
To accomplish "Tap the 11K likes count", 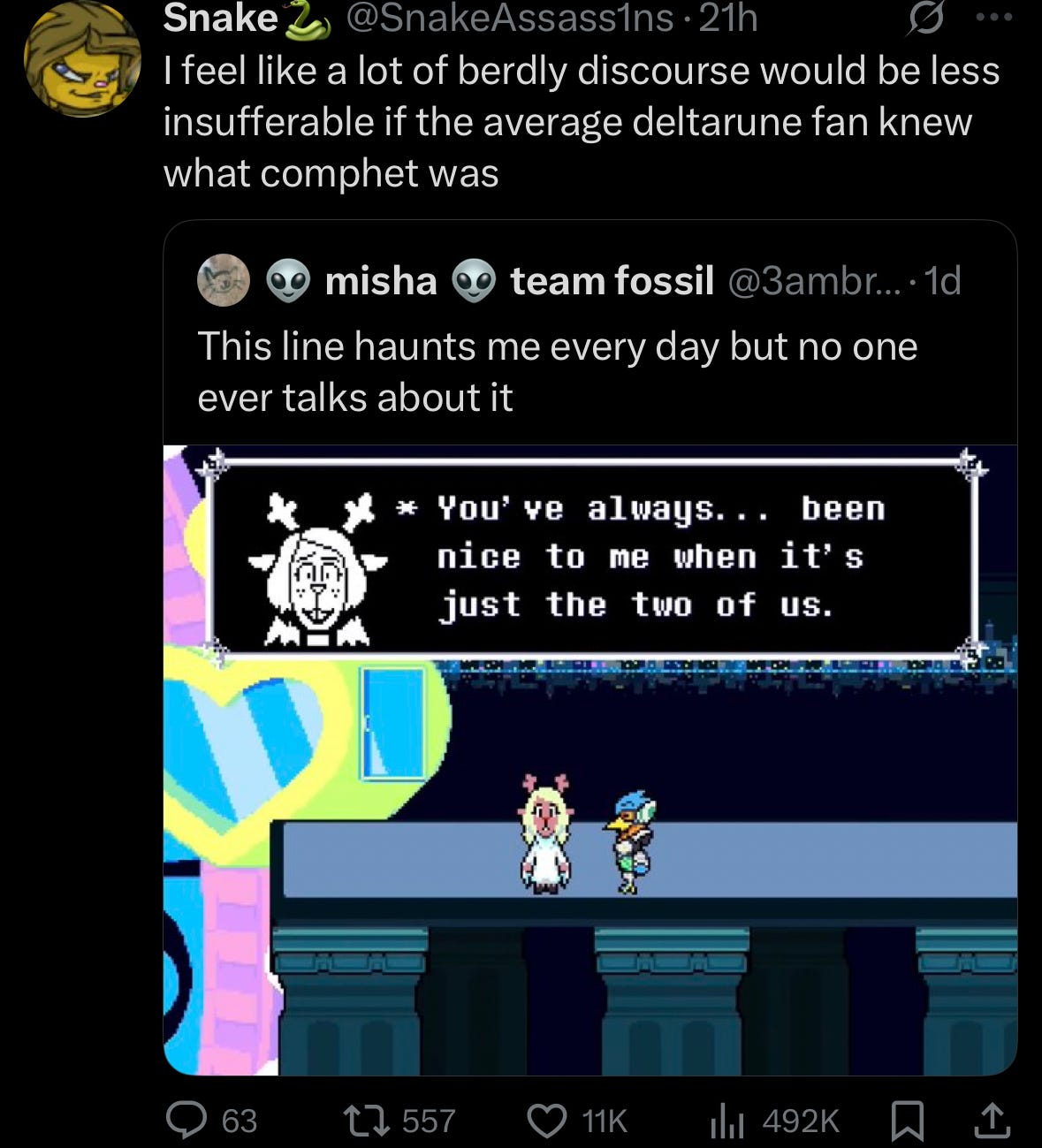I will tap(605, 1121).
